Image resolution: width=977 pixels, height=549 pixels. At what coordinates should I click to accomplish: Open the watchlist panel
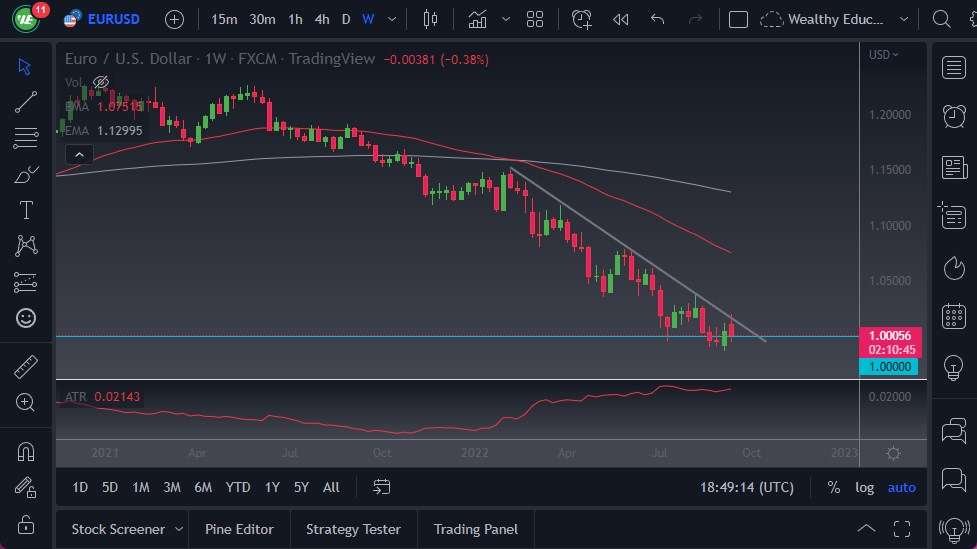(x=954, y=67)
